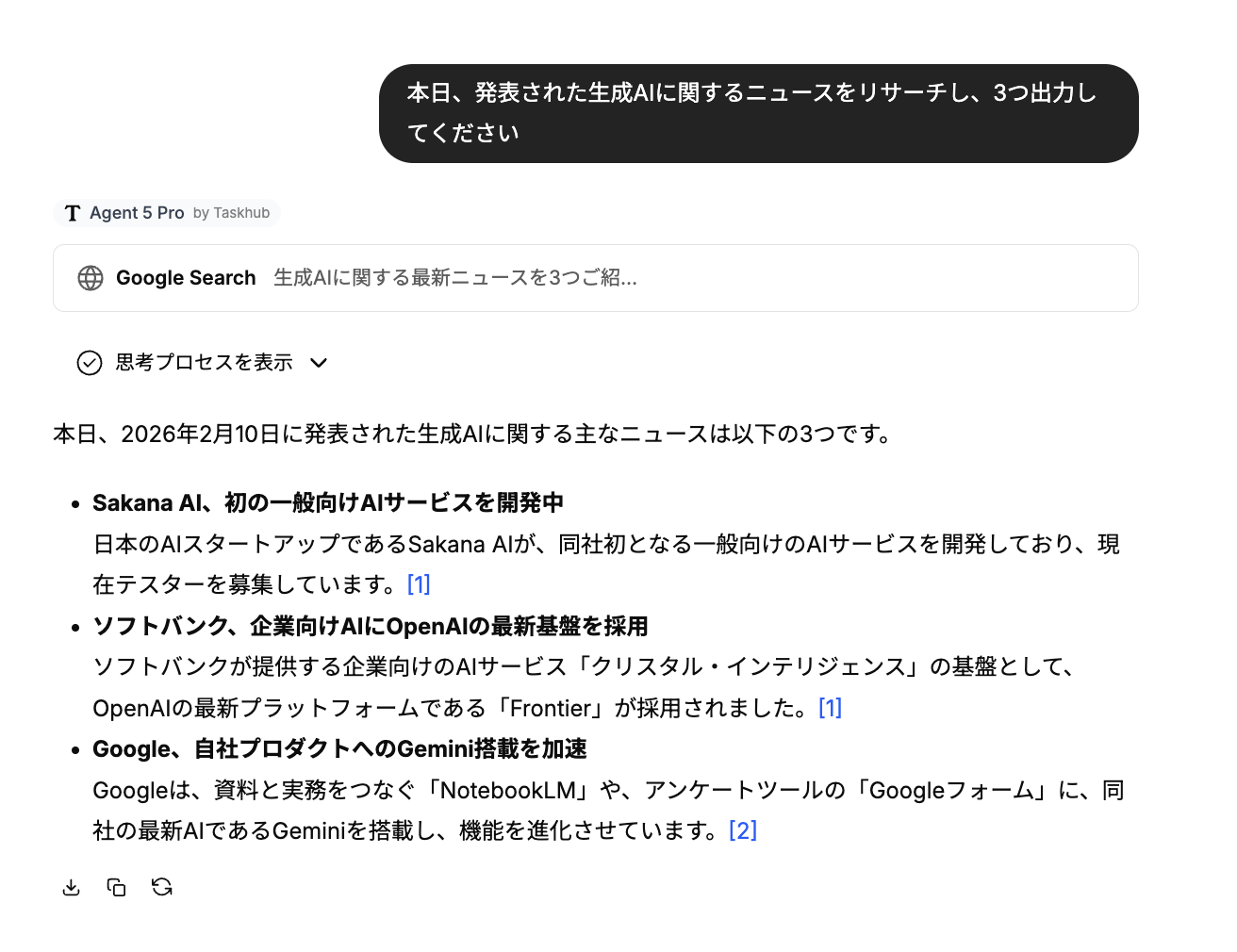Click the regenerate response icon
Viewport: 1237px width, 952px height.
[x=162, y=887]
